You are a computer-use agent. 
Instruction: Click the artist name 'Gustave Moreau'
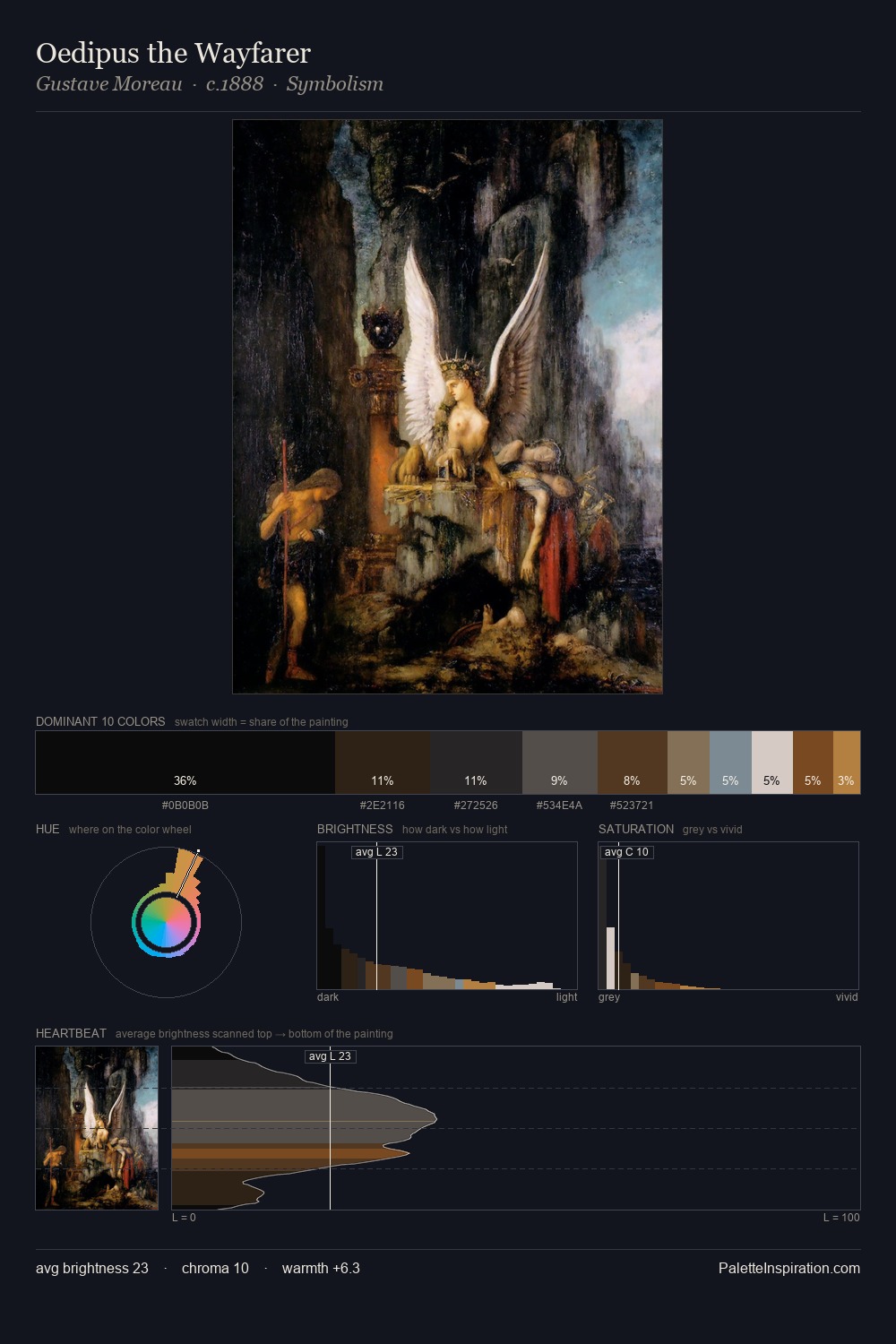point(108,84)
